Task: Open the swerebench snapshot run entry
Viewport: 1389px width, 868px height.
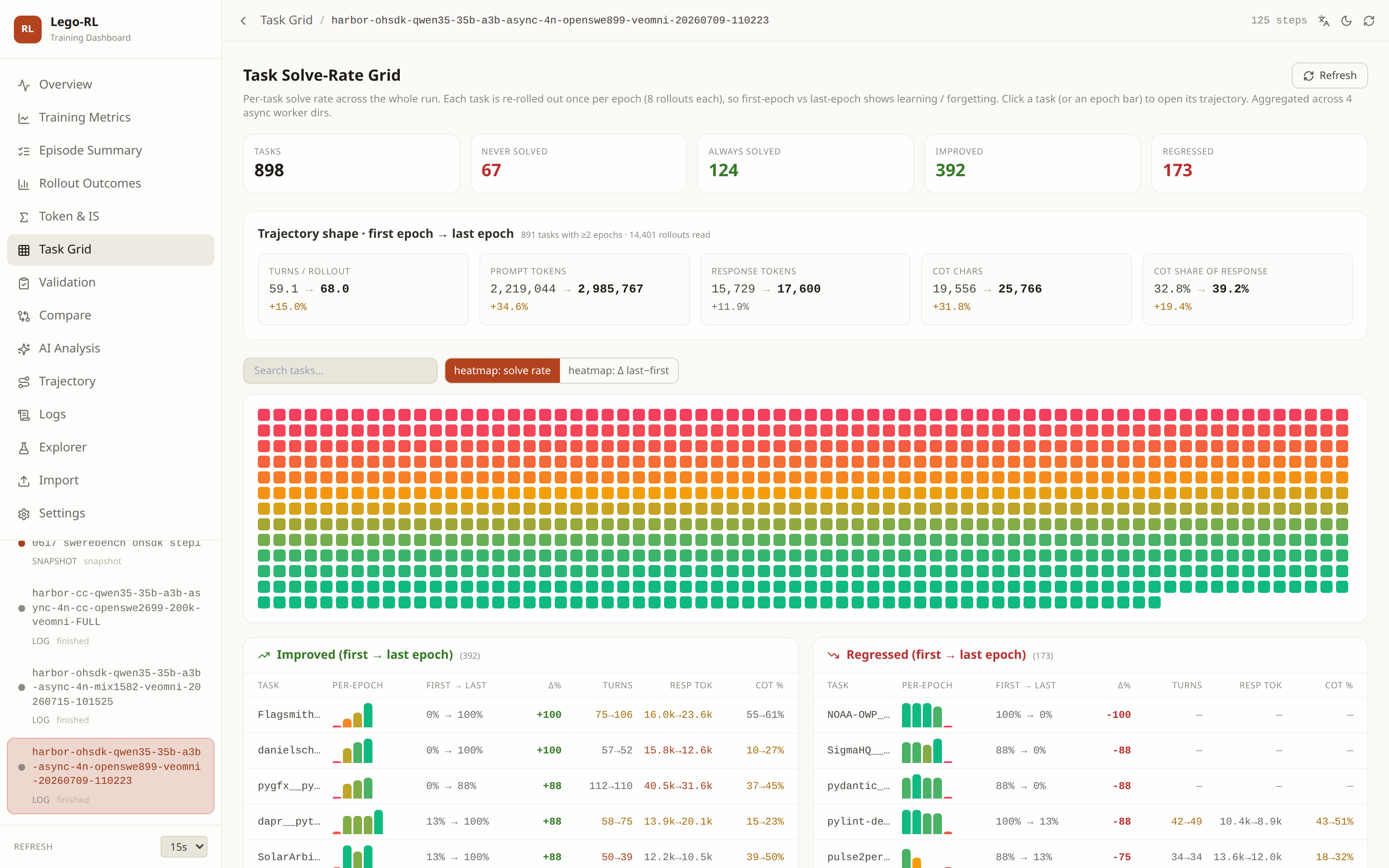Action: click(x=110, y=553)
